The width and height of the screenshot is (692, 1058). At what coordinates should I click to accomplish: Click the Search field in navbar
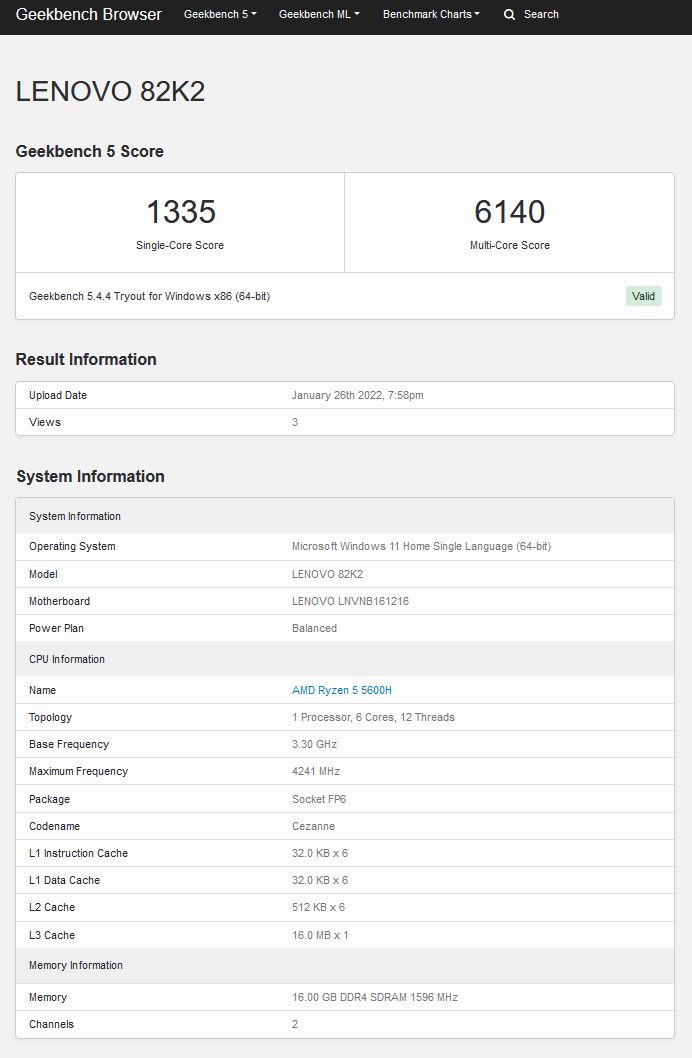pyautogui.click(x=541, y=14)
